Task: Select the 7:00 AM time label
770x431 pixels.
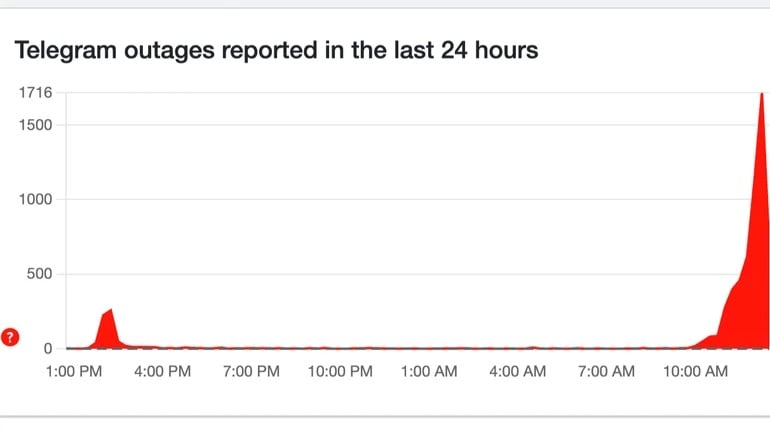Action: point(607,372)
